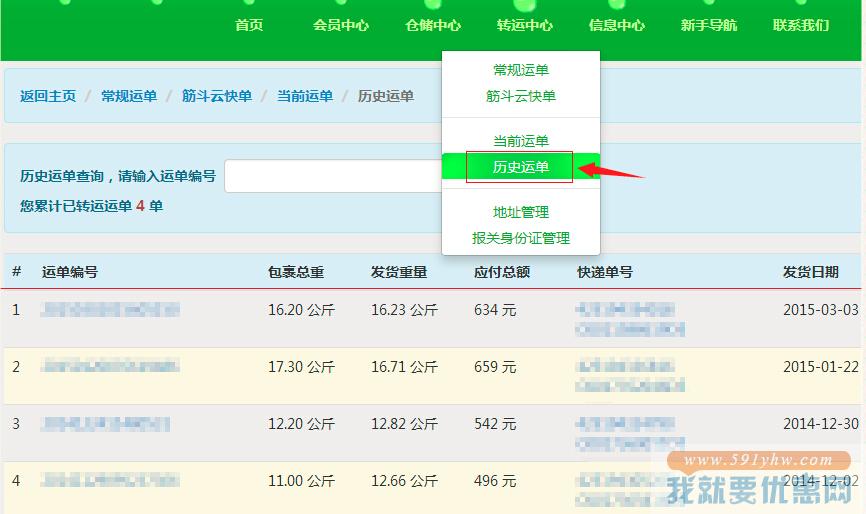This screenshot has width=866, height=514.
Task: Click the 542 元 amount cell
Action: (x=495, y=423)
